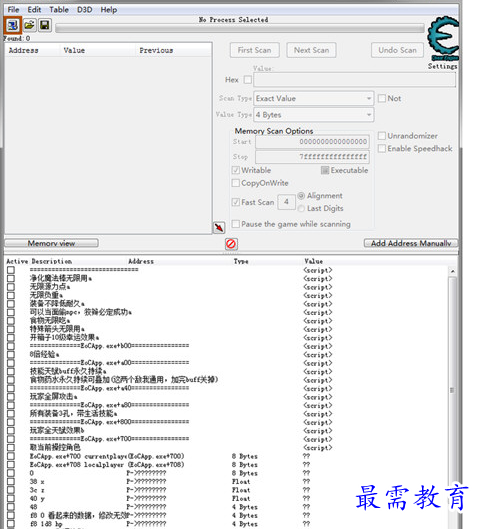The image size is (477, 529).
Task: Click the scan progress bar
Action: coord(240,28)
